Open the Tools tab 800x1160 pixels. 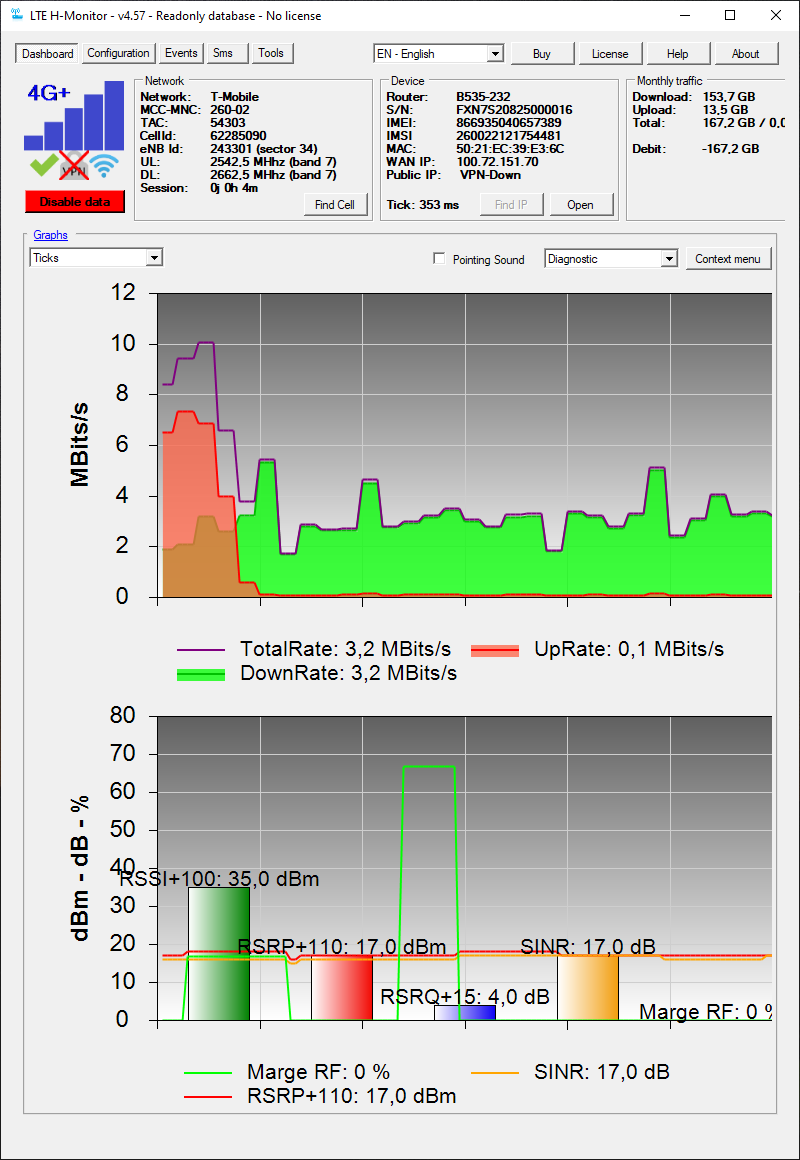(272, 53)
